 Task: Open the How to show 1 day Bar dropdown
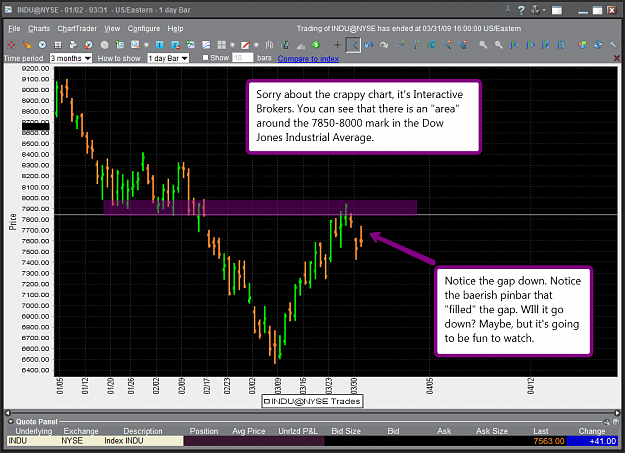tap(168, 58)
